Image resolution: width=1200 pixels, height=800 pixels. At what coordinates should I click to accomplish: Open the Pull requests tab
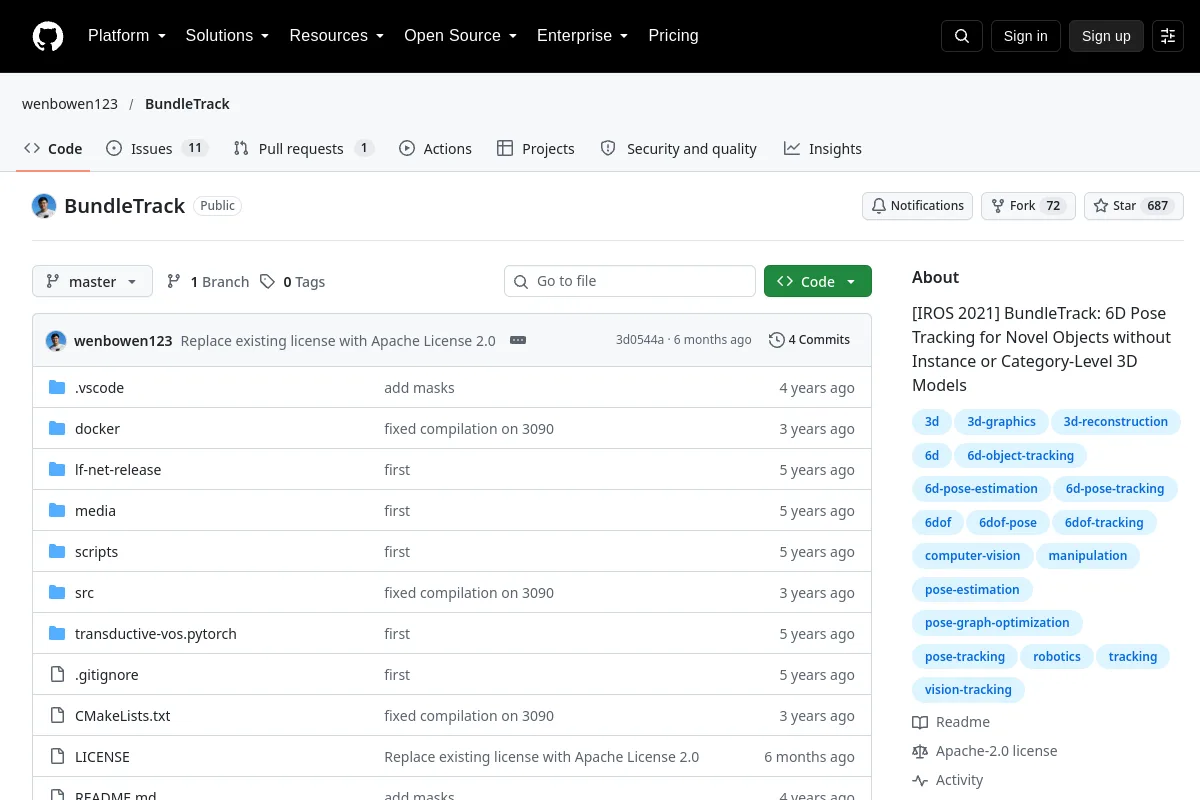pyautogui.click(x=304, y=149)
